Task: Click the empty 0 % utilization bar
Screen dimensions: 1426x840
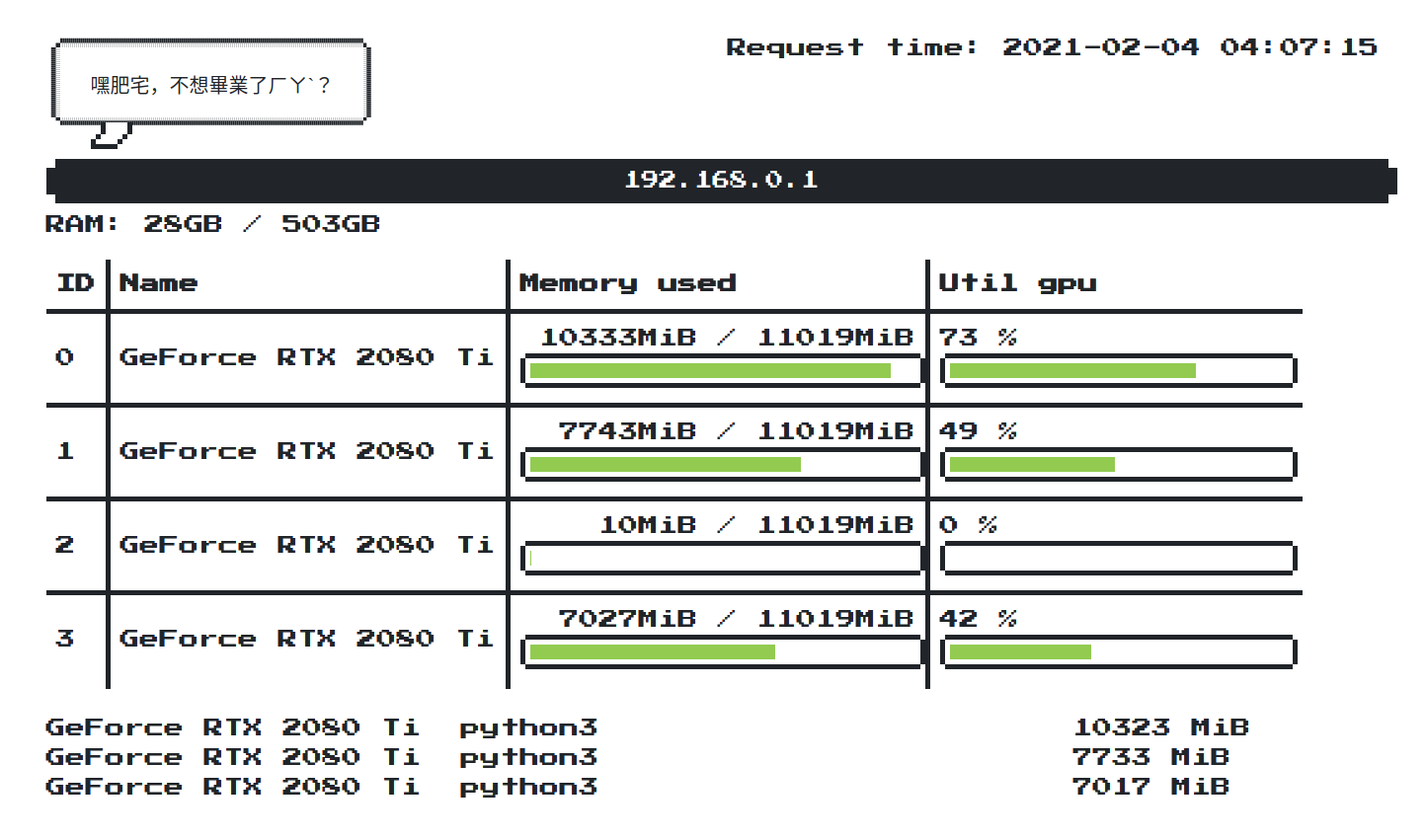Action: [x=1119, y=559]
